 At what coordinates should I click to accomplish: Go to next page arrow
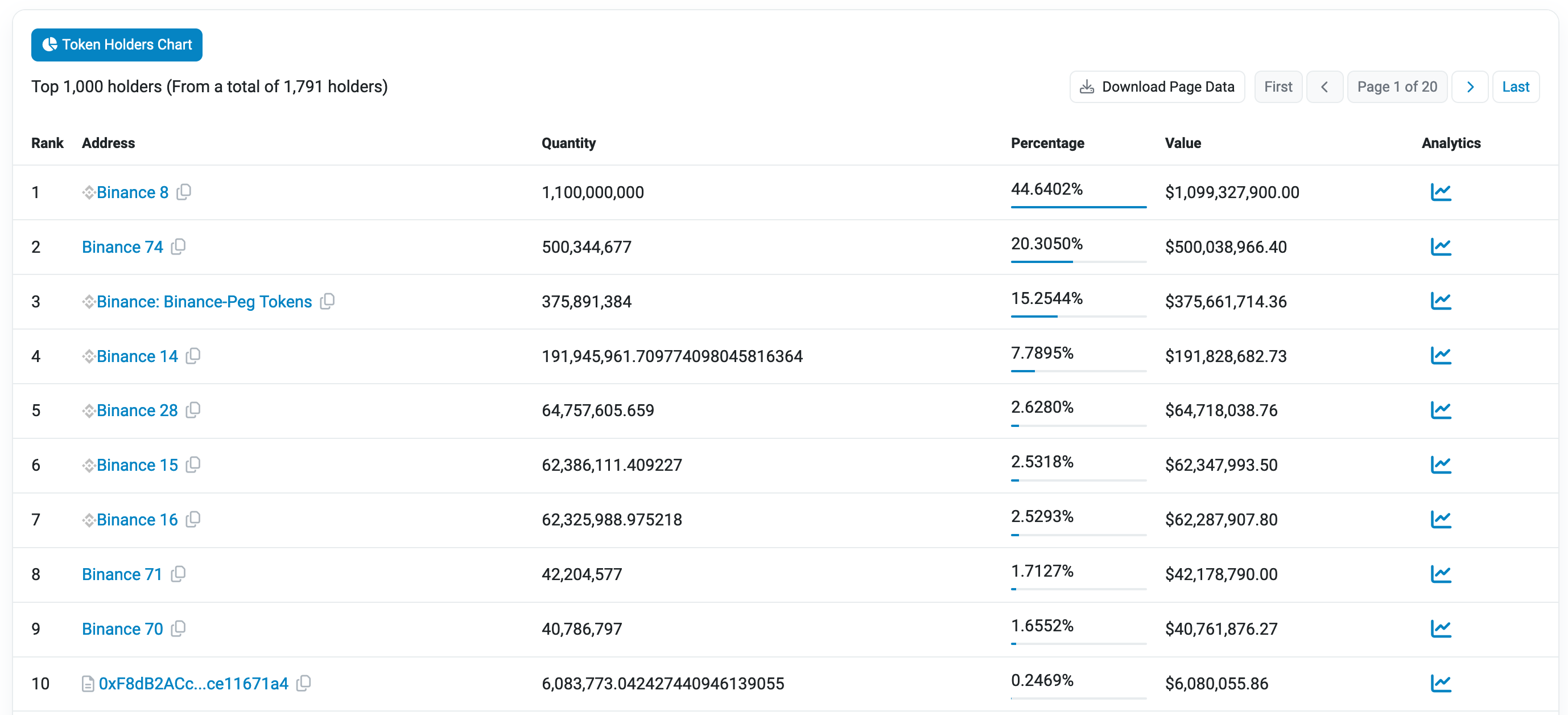(x=1470, y=87)
